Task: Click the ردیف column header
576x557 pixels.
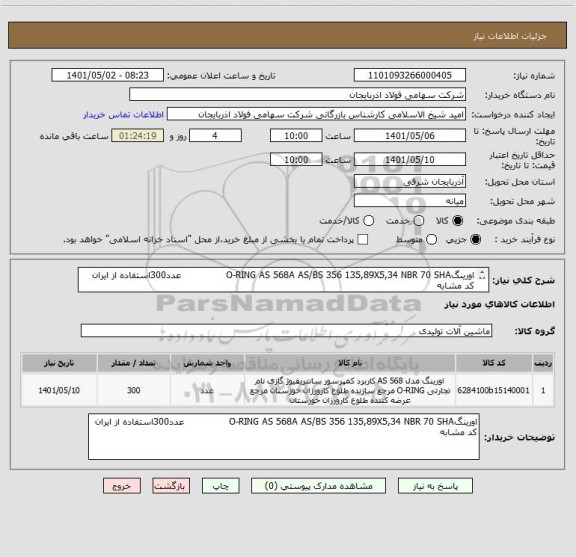Action: [543, 363]
